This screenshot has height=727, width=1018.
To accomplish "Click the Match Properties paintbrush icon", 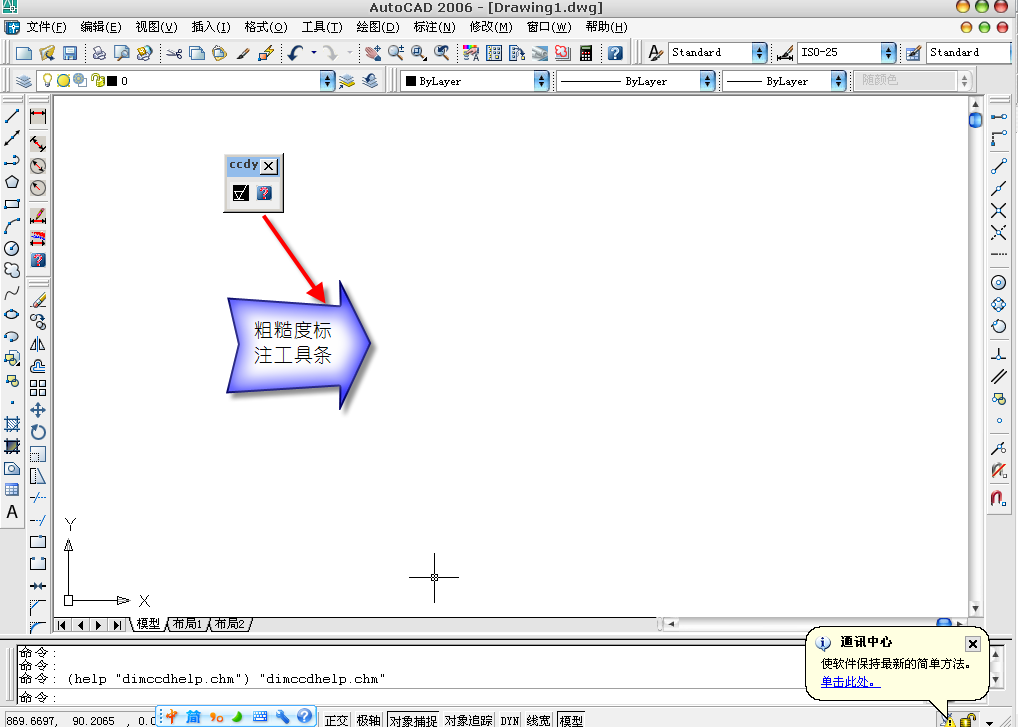I will pos(243,53).
